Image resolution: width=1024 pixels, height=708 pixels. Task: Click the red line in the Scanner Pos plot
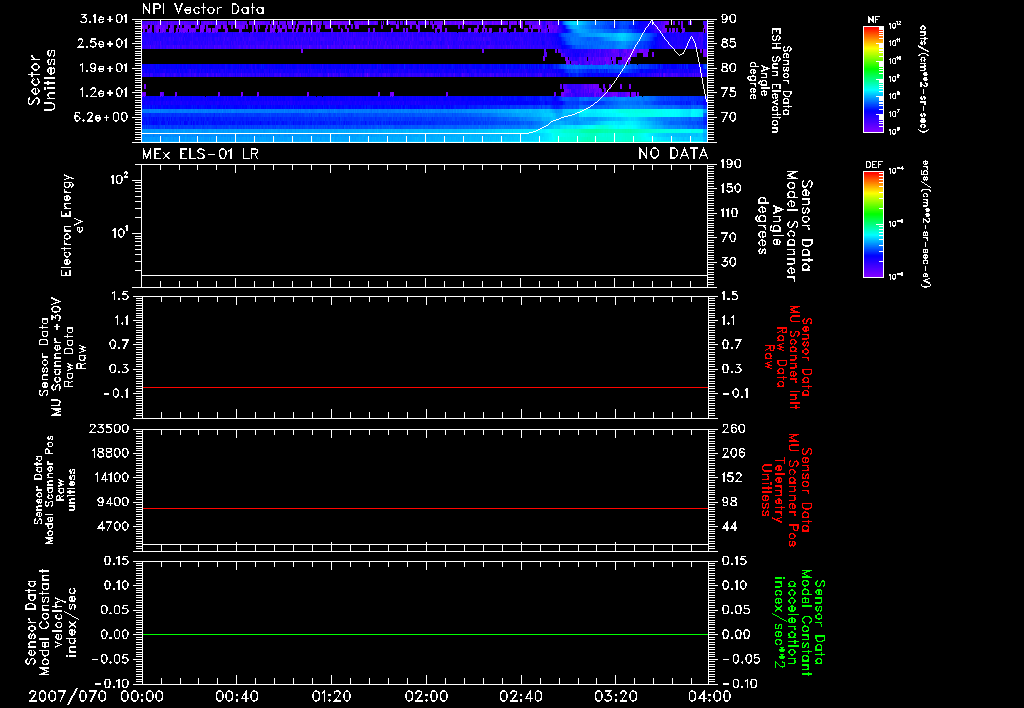[x=425, y=508]
